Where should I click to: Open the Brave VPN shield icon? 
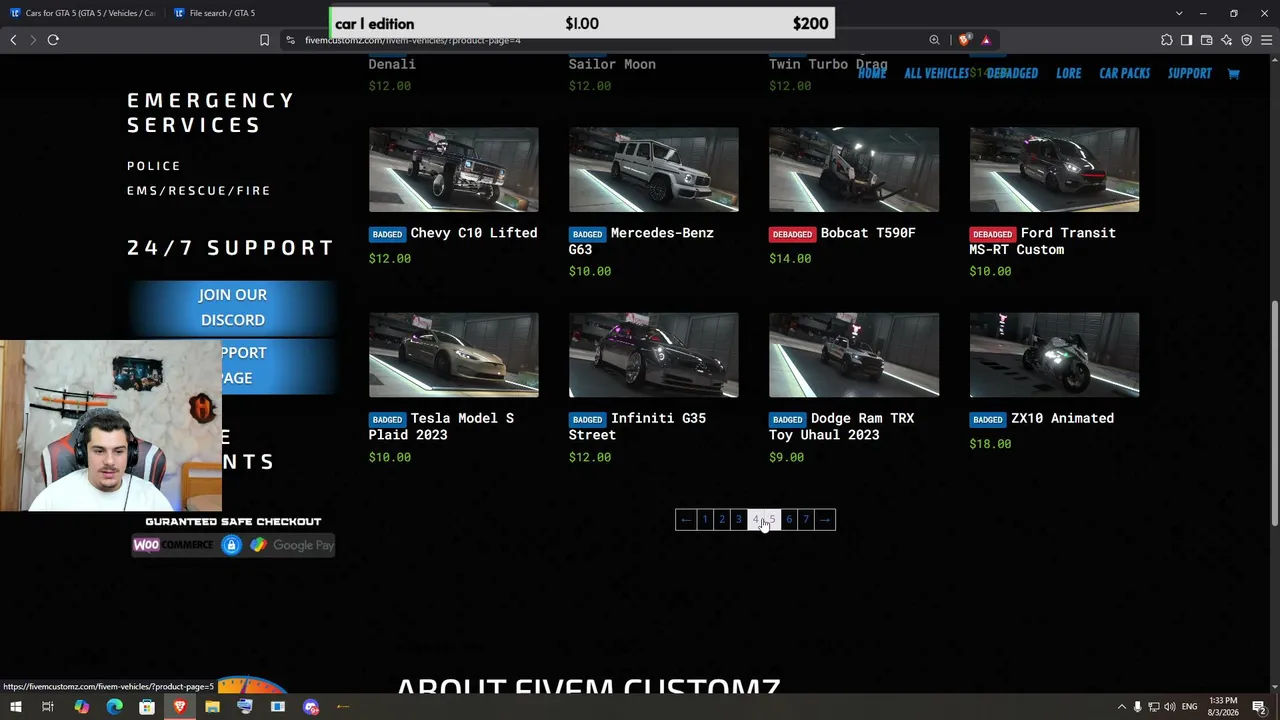pos(1246,40)
